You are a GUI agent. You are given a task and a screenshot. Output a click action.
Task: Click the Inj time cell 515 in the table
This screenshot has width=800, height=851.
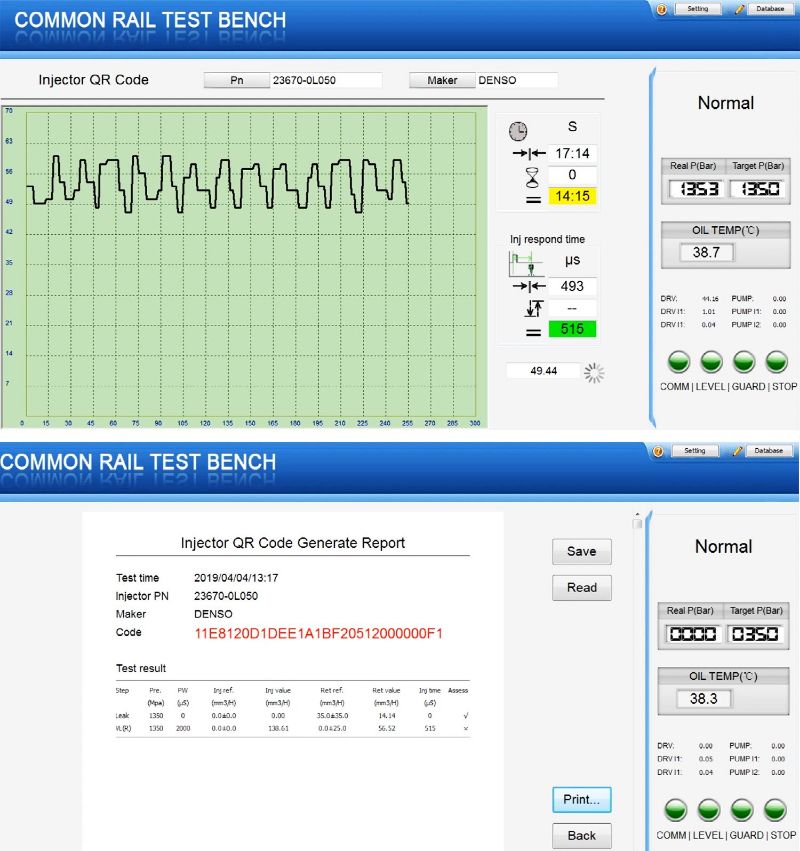(x=430, y=728)
